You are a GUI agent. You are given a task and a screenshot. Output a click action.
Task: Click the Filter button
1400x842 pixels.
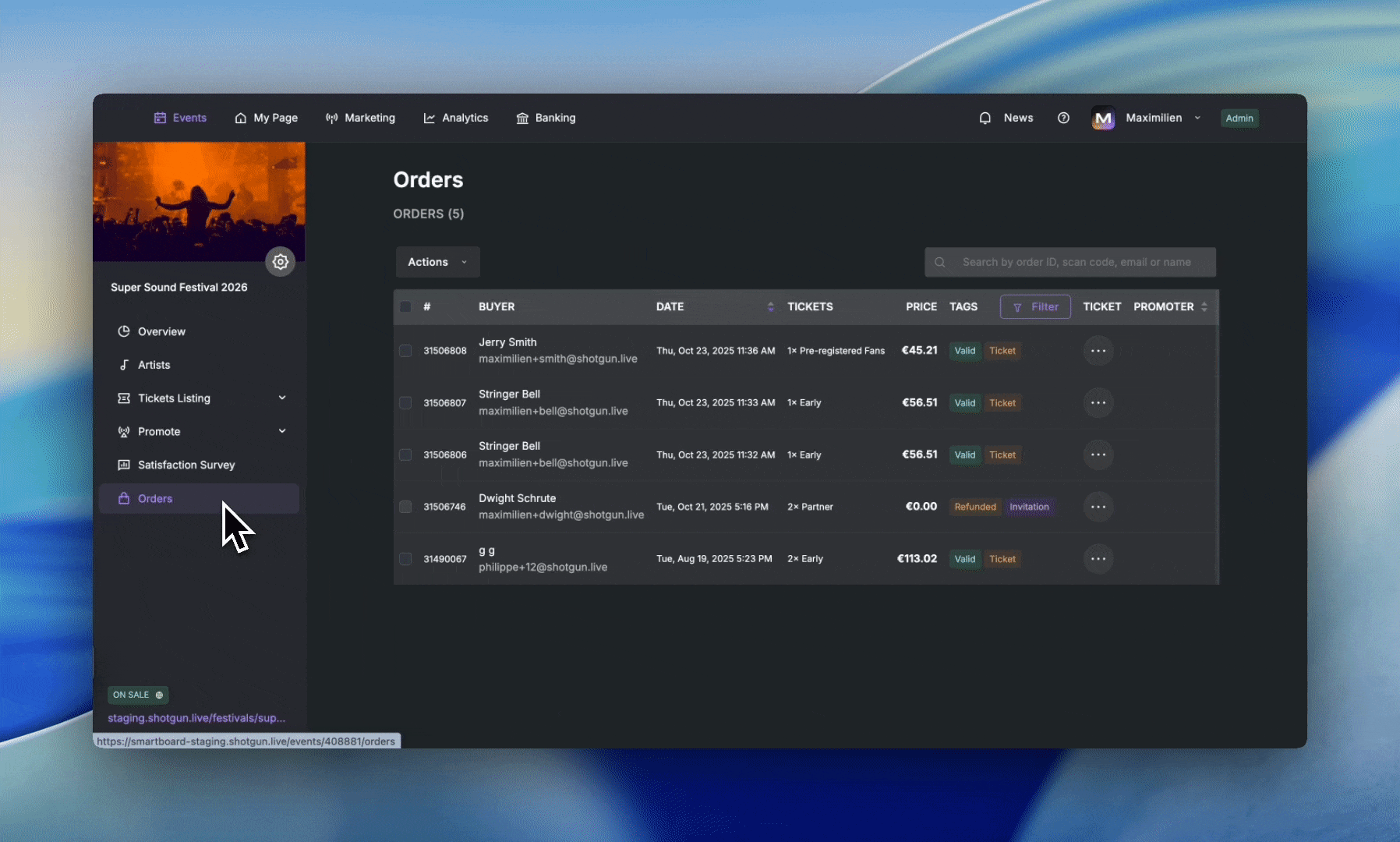pos(1035,306)
